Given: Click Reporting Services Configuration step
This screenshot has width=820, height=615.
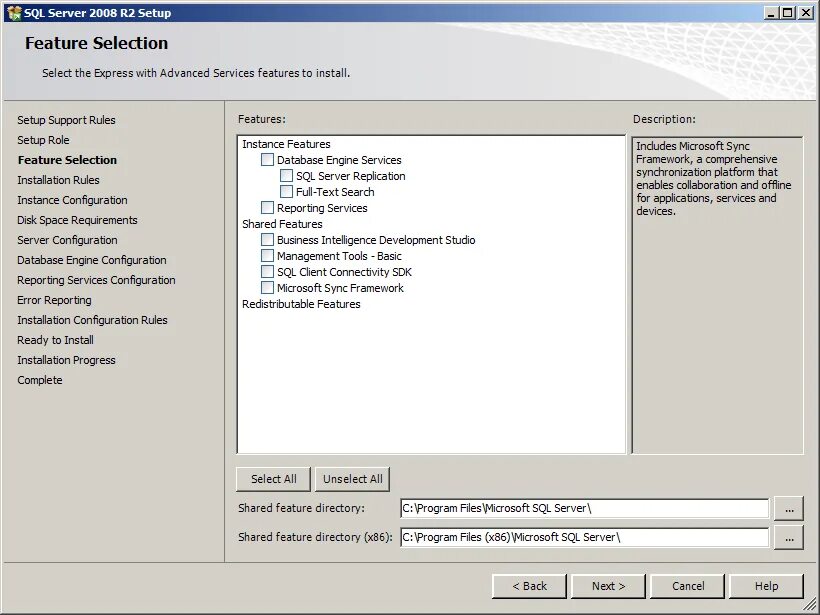Looking at the screenshot, I should pos(96,280).
